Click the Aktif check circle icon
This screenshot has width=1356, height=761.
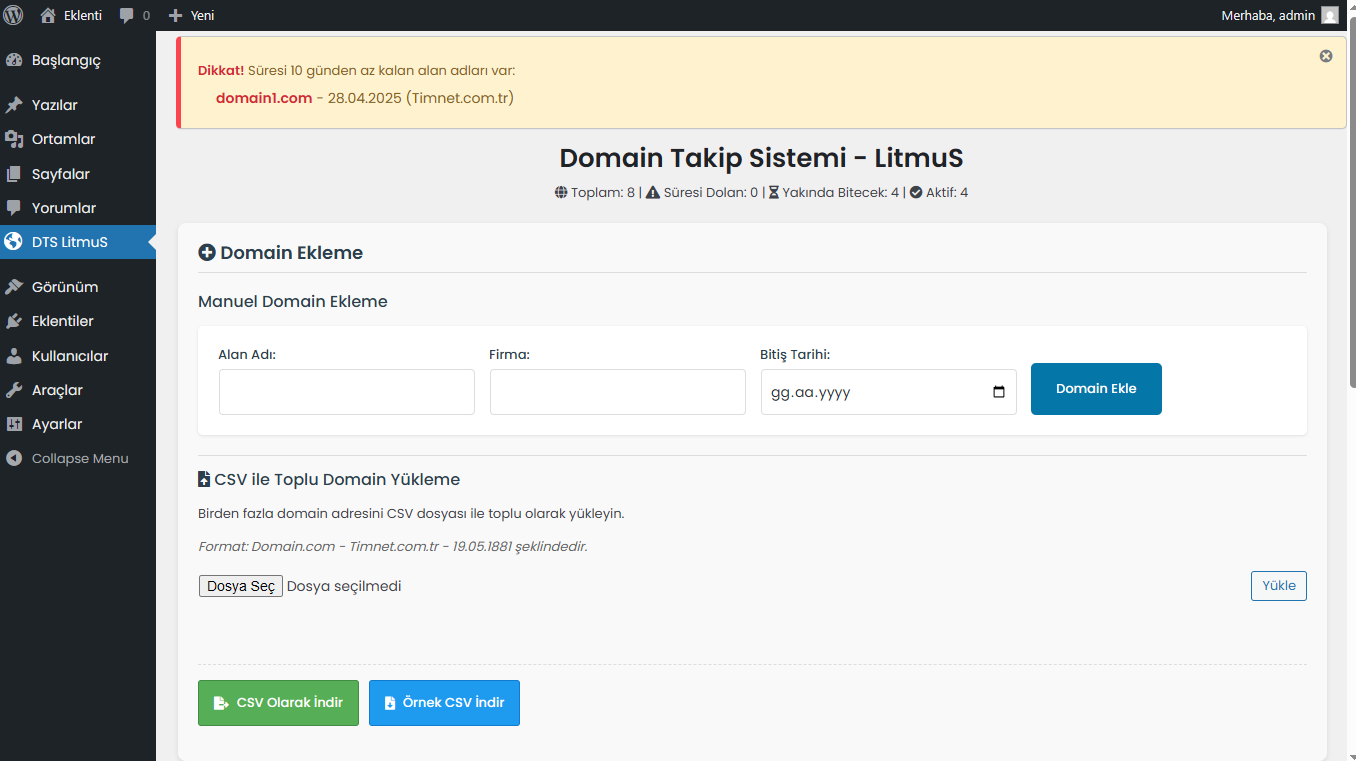[x=916, y=192]
